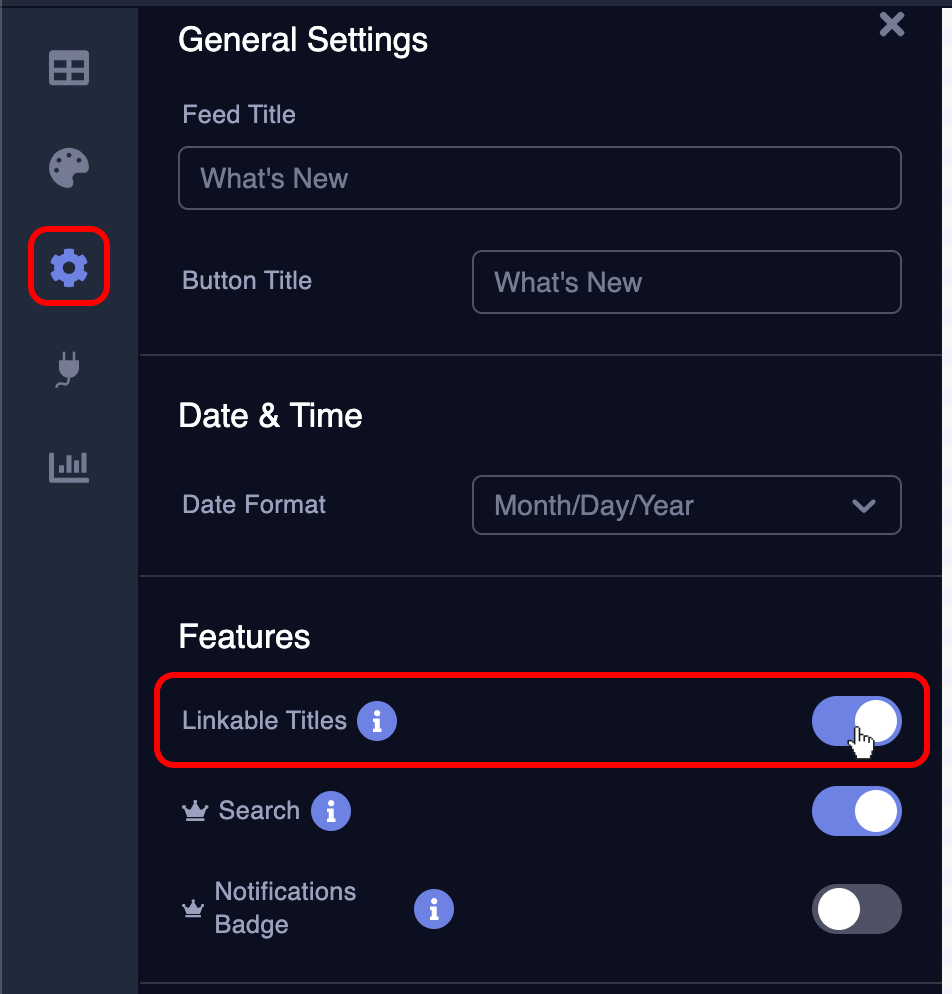Disable the Search feature toggle
Image resolution: width=952 pixels, height=994 pixels.
tap(856, 811)
